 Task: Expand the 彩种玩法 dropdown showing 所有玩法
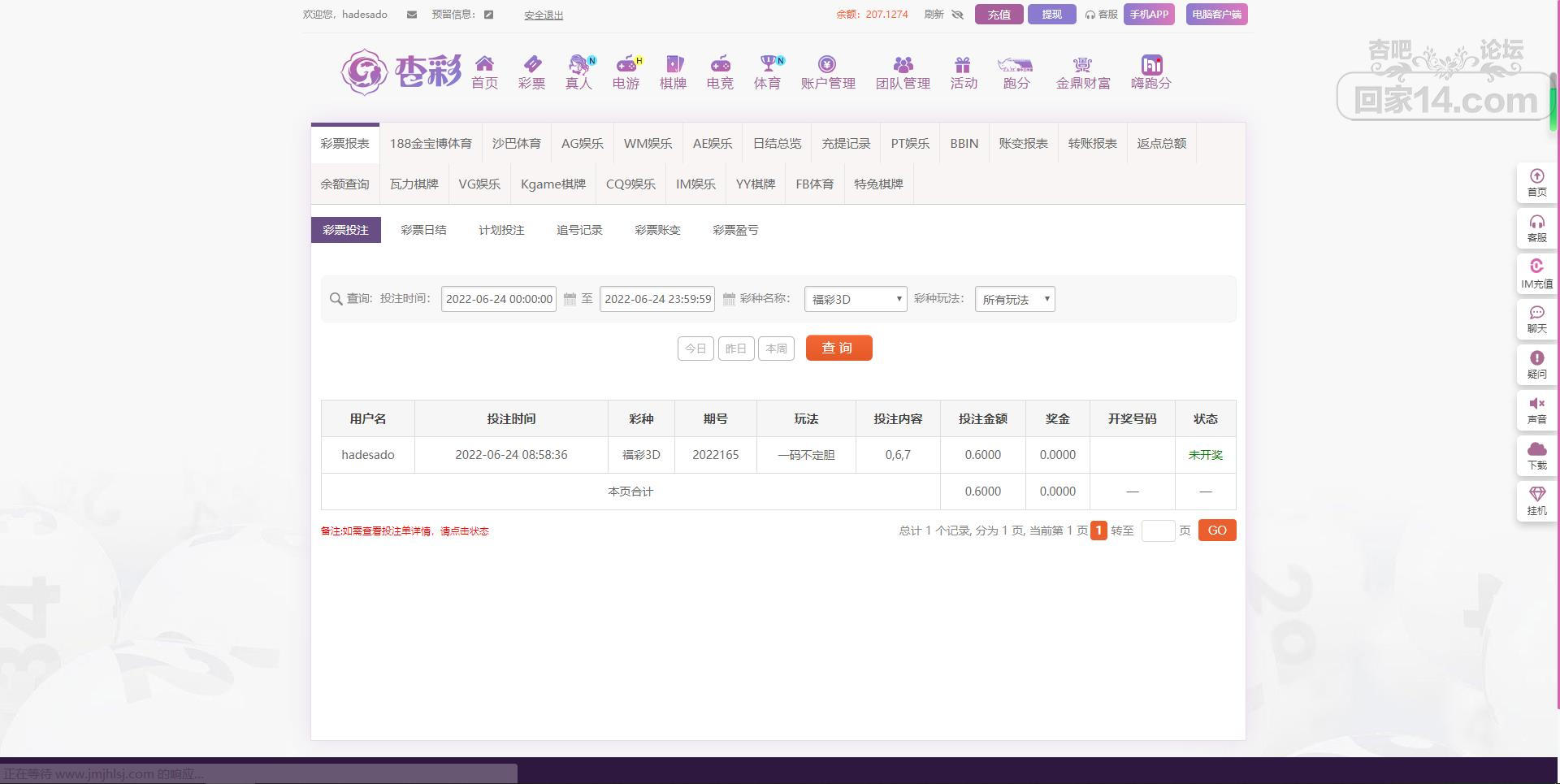coord(1015,299)
